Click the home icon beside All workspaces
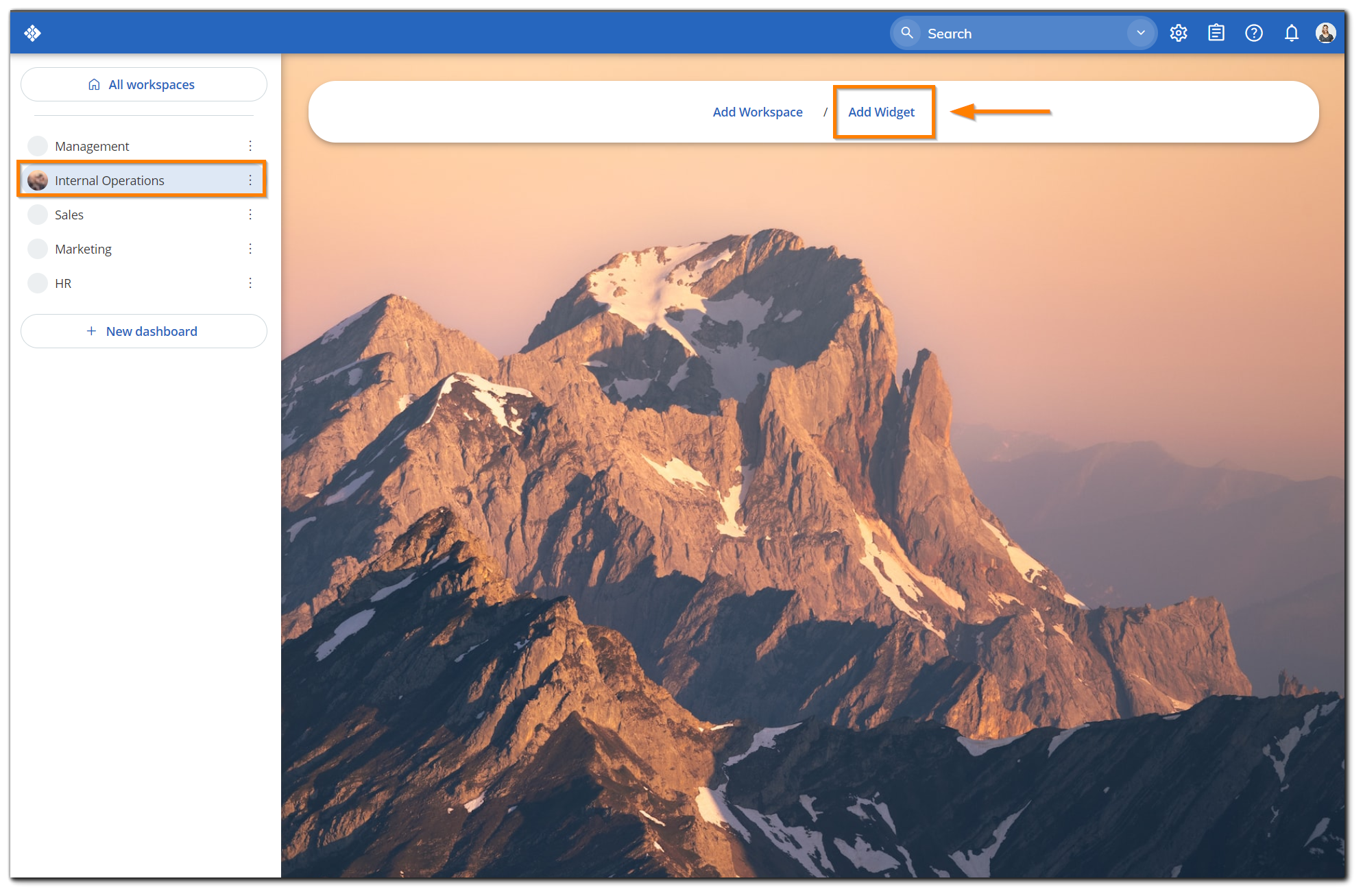This screenshot has height=896, width=1363. [94, 84]
